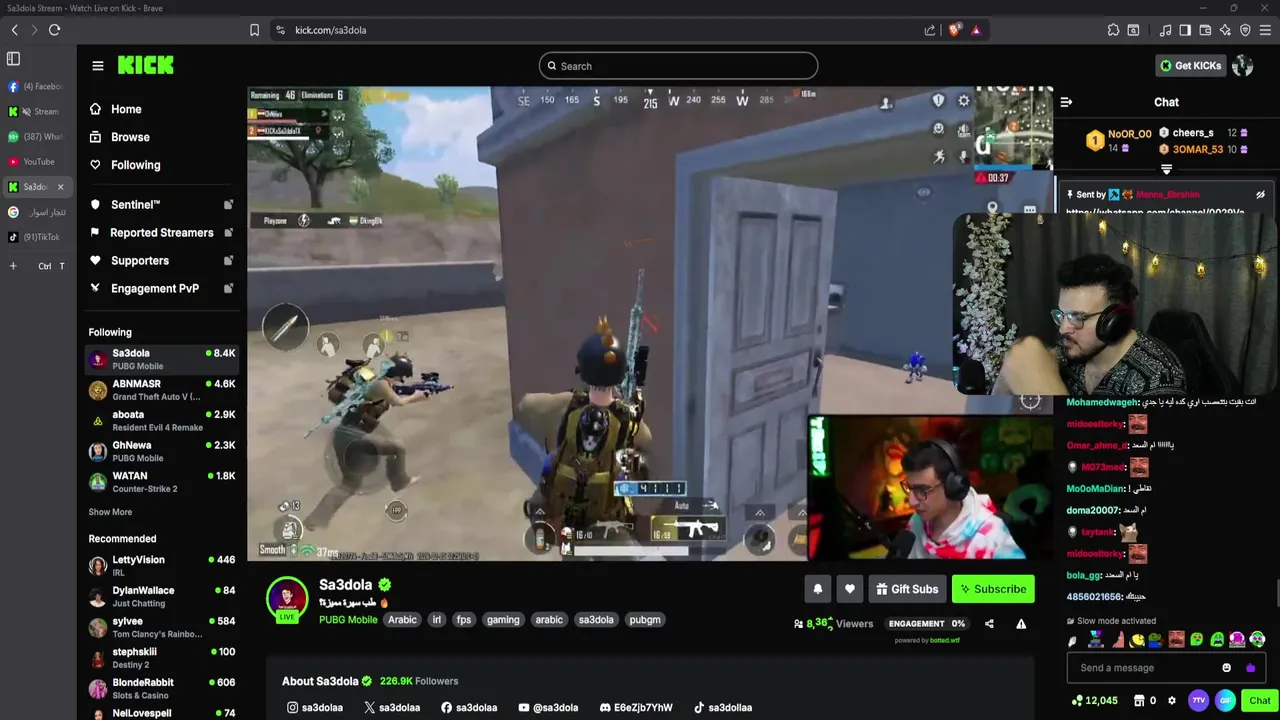Open GhNewa channel in Following list
The image size is (1280, 720).
click(x=161, y=451)
